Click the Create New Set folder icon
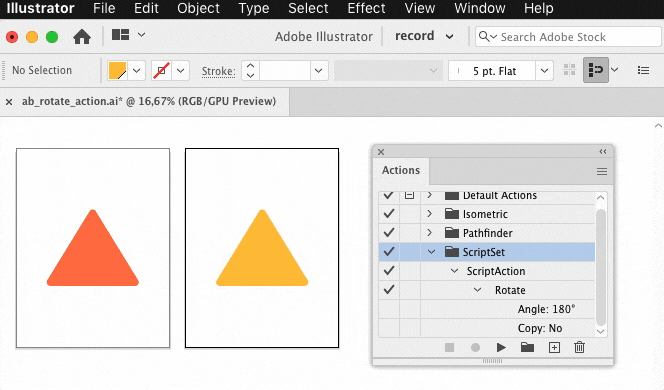The width and height of the screenshot is (664, 390). coord(527,347)
